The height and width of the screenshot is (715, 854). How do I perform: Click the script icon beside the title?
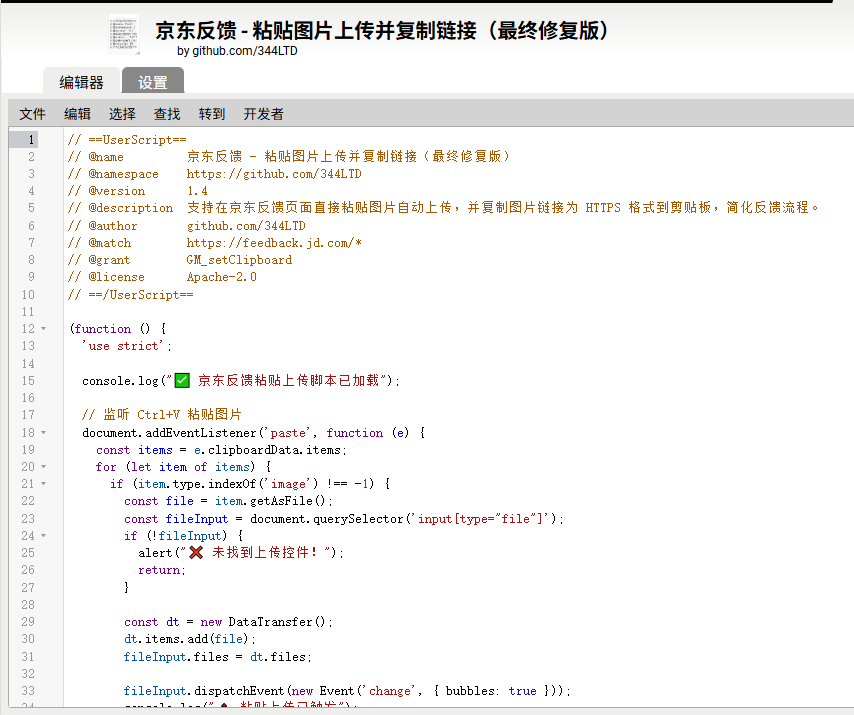pos(124,34)
